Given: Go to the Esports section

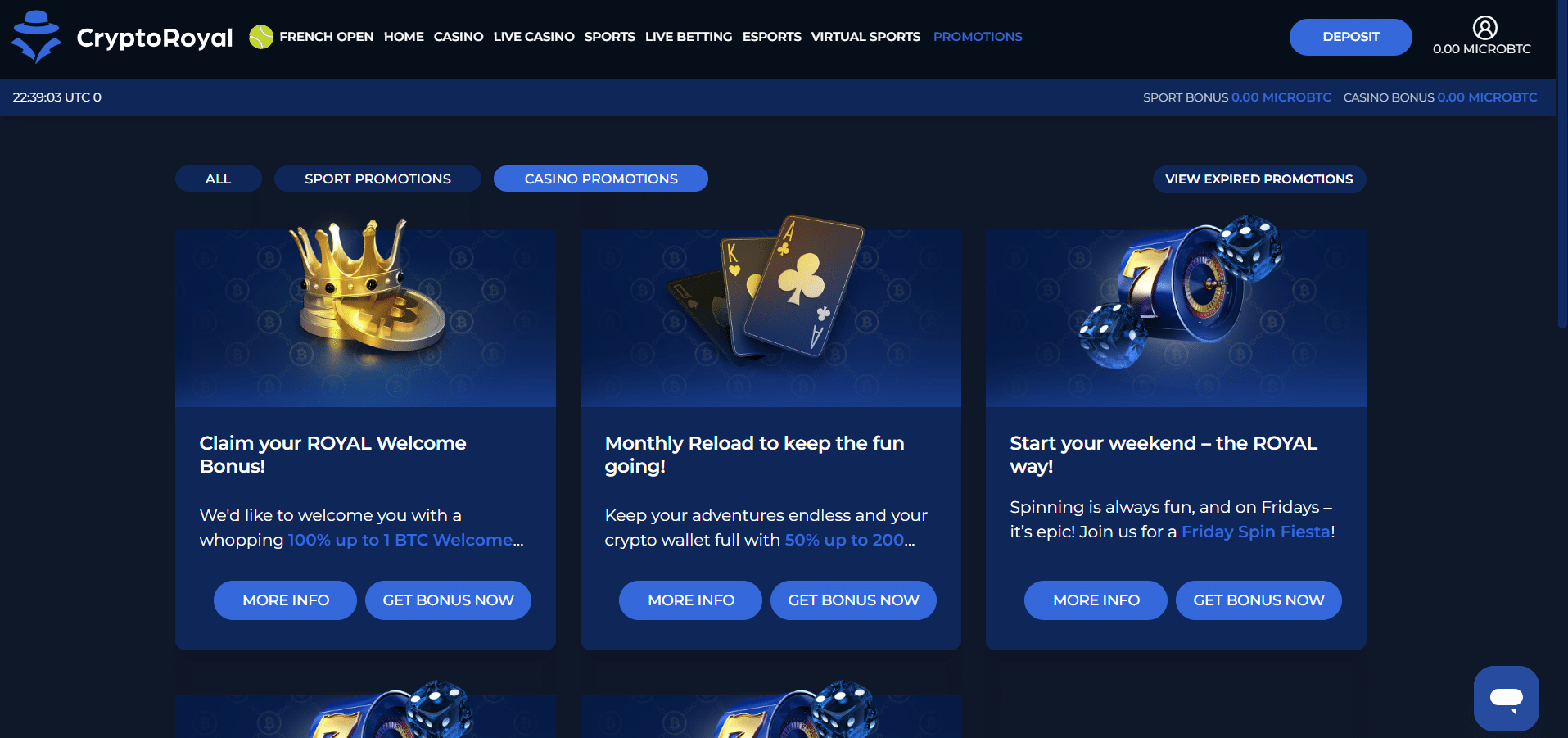Looking at the screenshot, I should point(772,37).
